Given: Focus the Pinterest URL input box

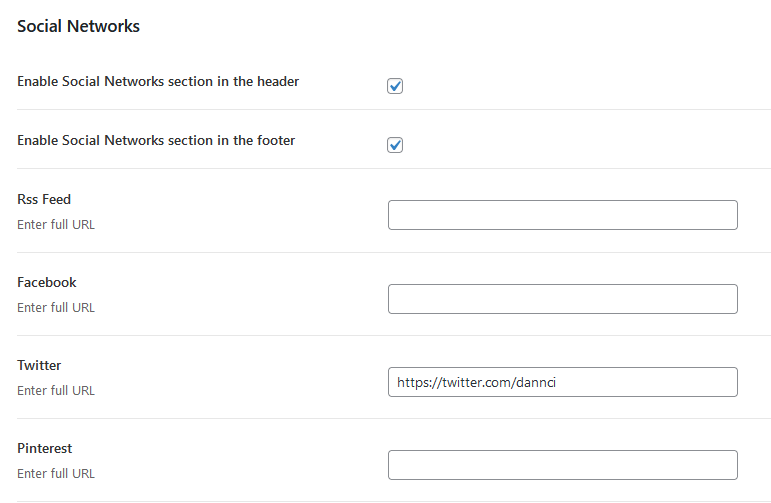Looking at the screenshot, I should [x=562, y=464].
